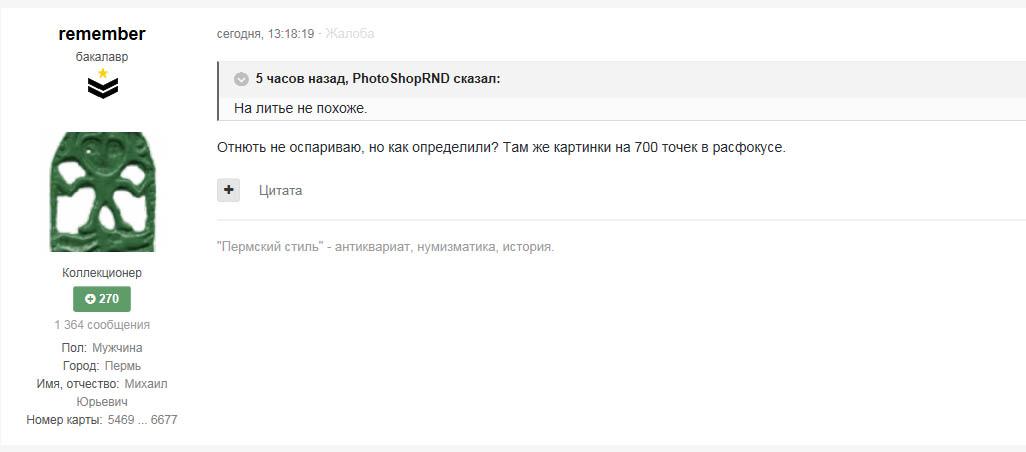The image size is (1026, 452).
Task: Click the Пол value Мужчина
Action: coord(117,347)
